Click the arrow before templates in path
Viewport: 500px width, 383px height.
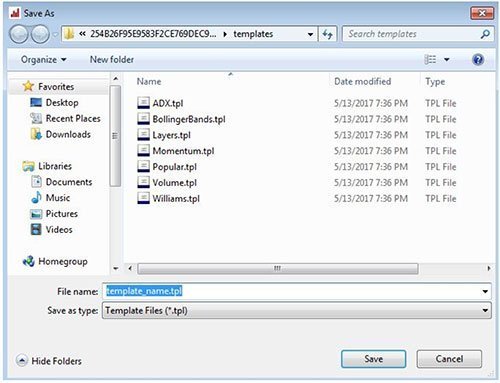click(225, 34)
